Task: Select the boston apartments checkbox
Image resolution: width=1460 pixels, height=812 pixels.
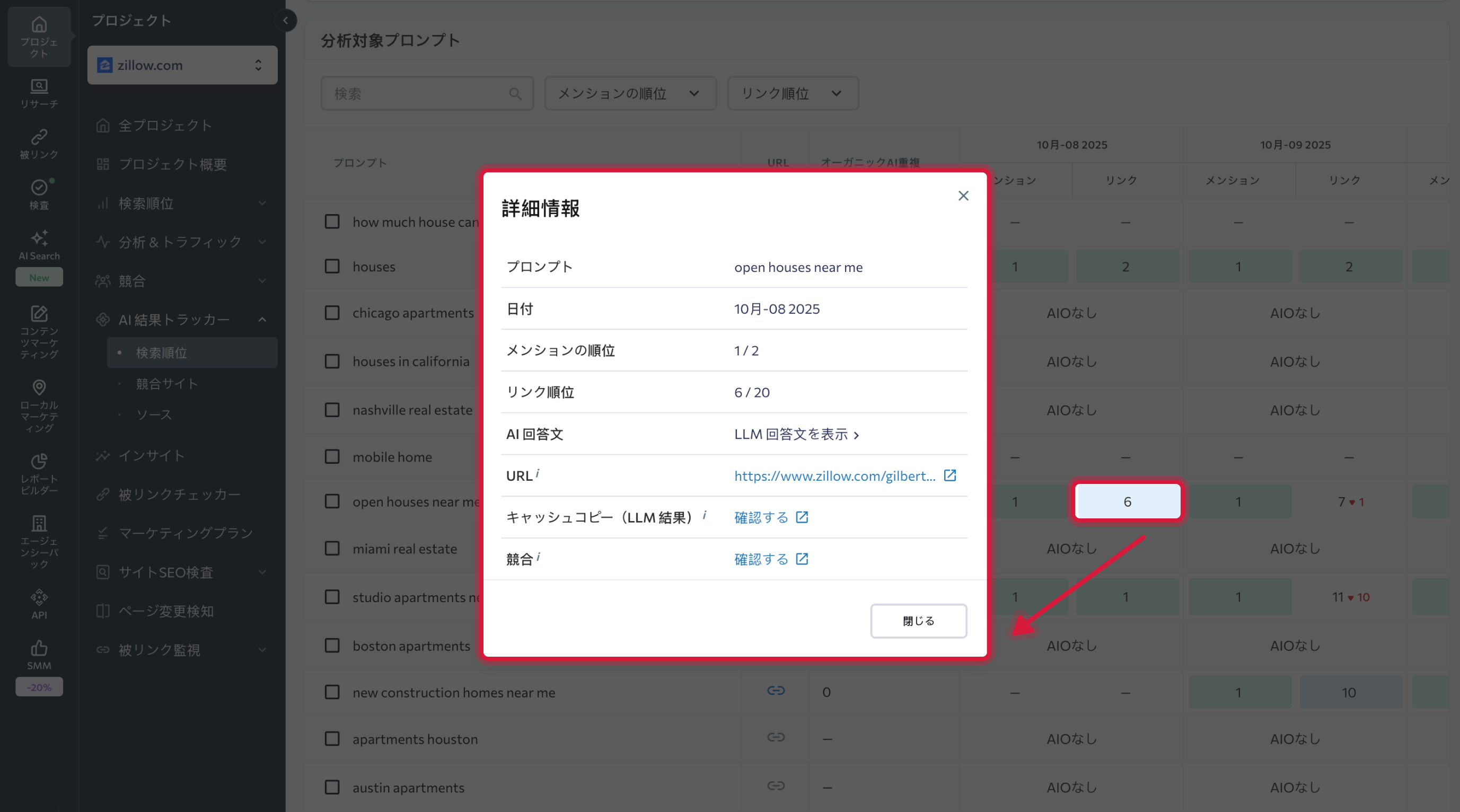Action: pos(333,645)
